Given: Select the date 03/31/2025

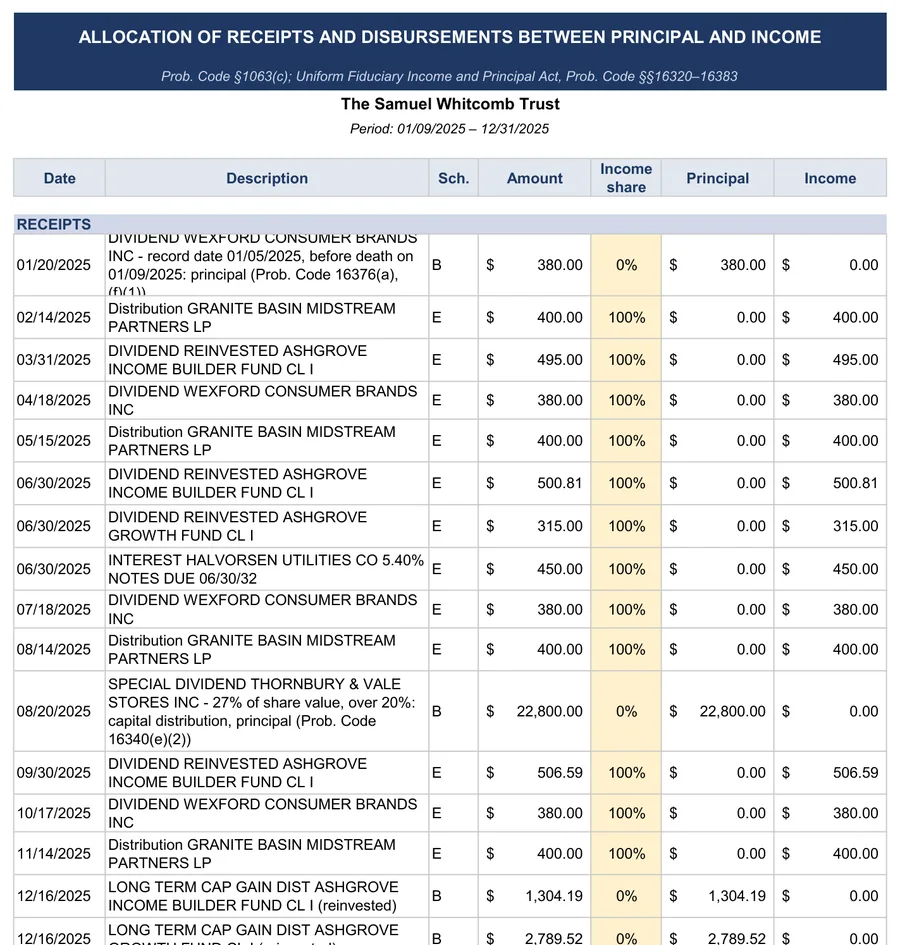Looking at the screenshot, I should [x=54, y=360].
